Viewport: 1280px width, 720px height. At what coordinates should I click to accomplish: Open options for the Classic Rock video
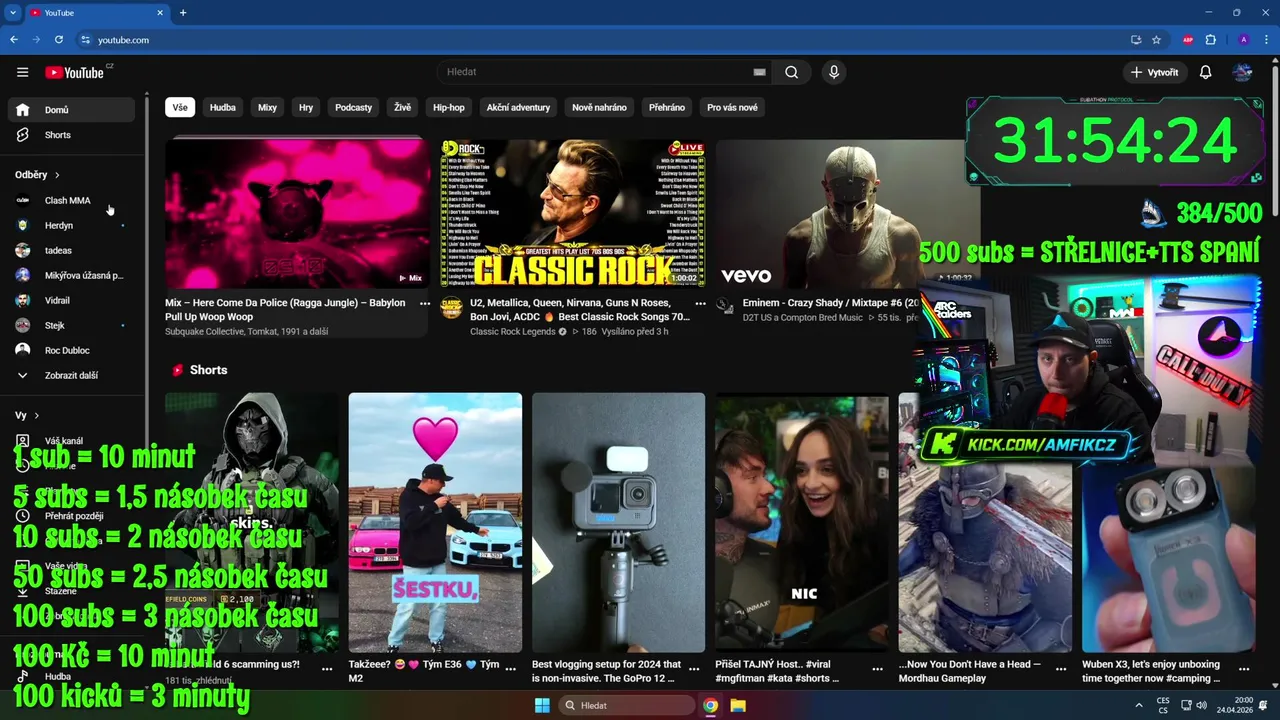click(x=700, y=303)
